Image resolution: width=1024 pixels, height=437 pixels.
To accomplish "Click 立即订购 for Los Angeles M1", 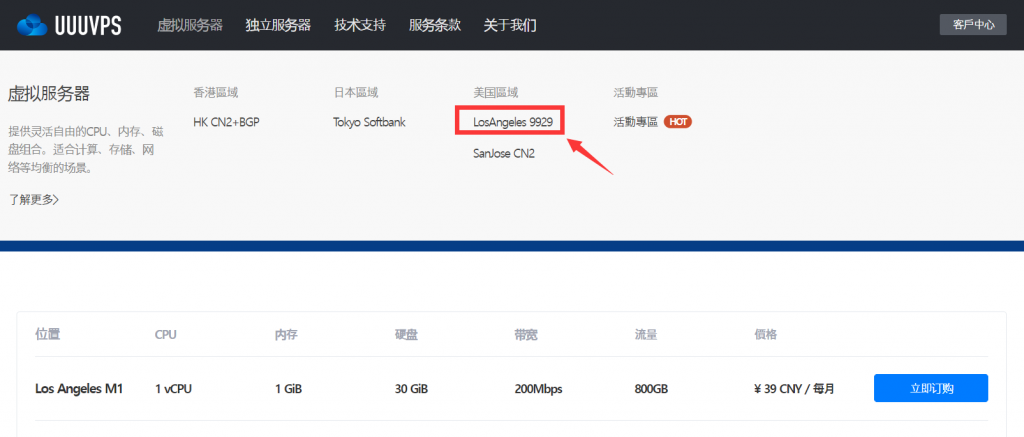I will (x=931, y=388).
